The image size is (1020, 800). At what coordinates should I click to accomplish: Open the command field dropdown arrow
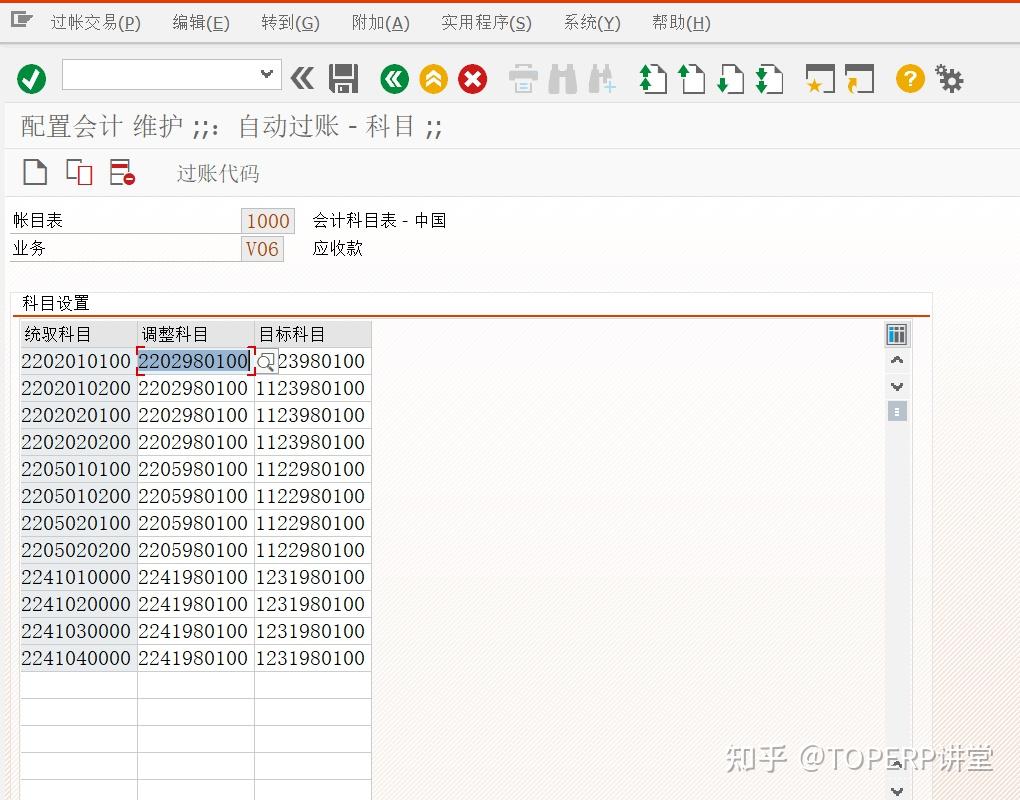pos(265,74)
